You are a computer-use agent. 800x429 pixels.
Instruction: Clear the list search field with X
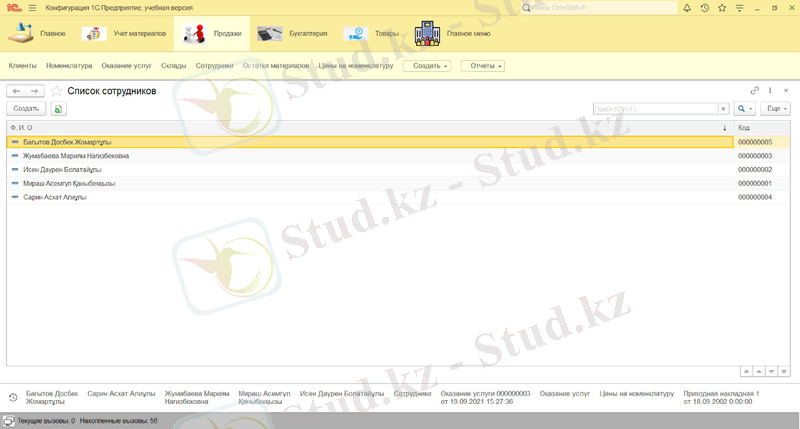pos(723,109)
